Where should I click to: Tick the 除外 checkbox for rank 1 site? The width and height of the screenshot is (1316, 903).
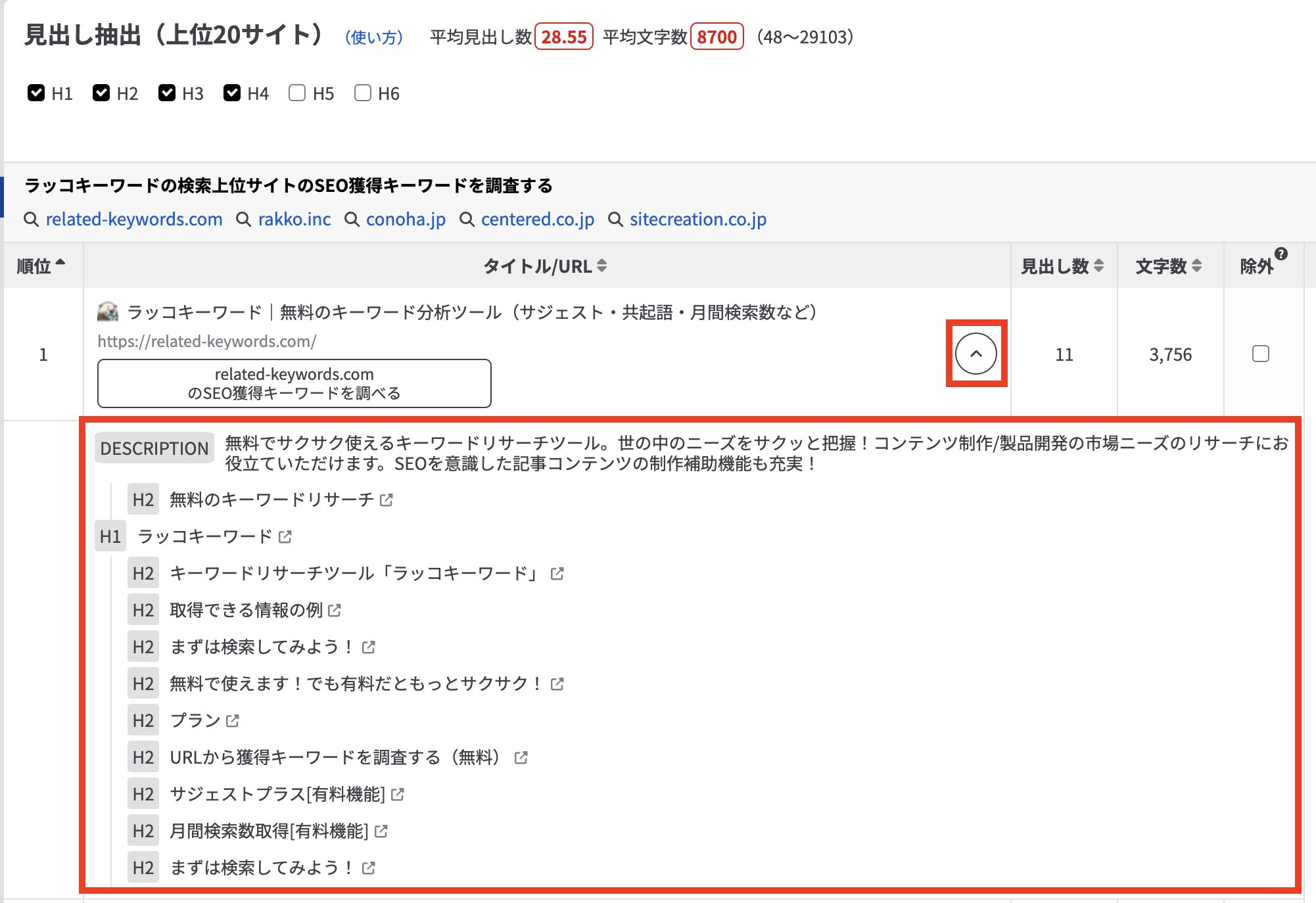[1261, 354]
